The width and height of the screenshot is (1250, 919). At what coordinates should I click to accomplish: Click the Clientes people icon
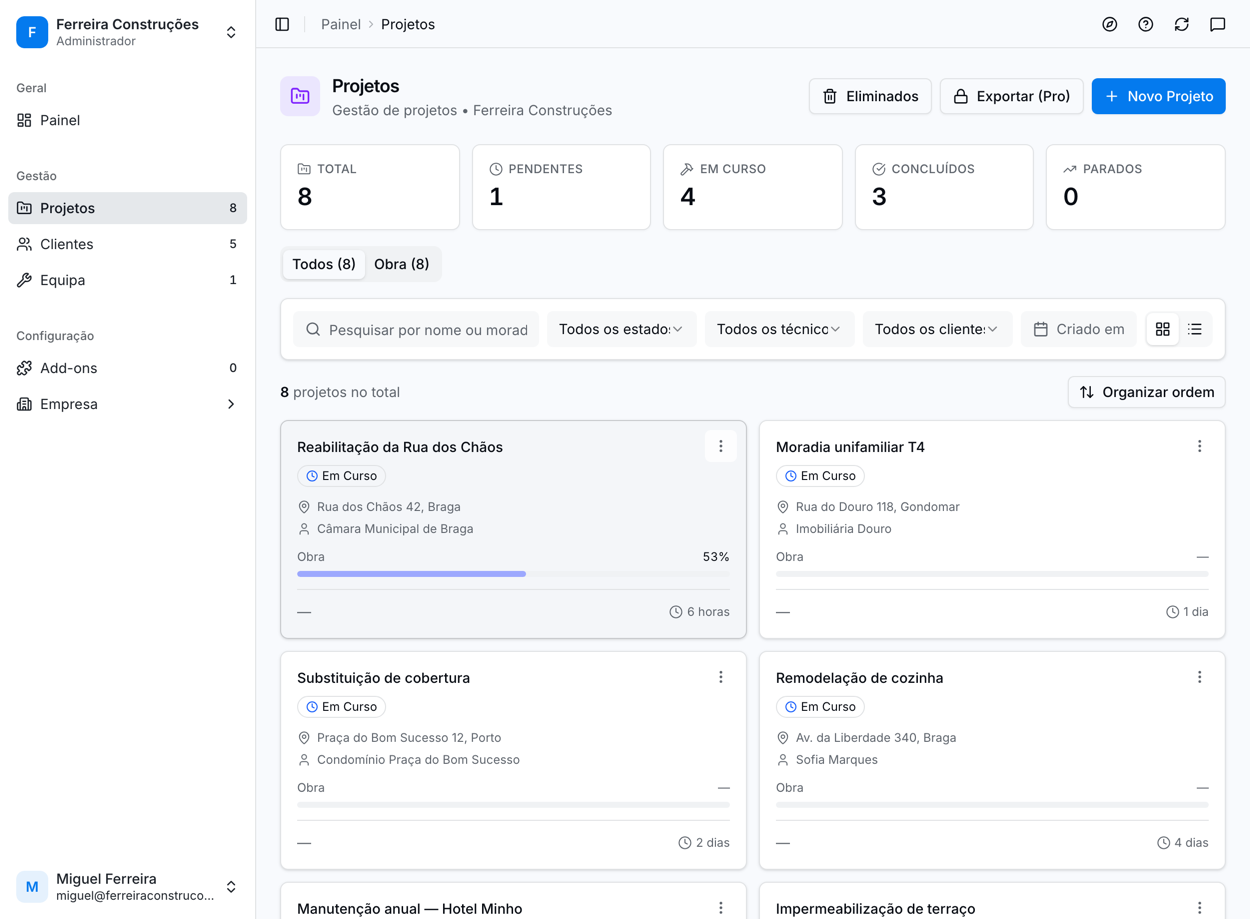click(24, 244)
